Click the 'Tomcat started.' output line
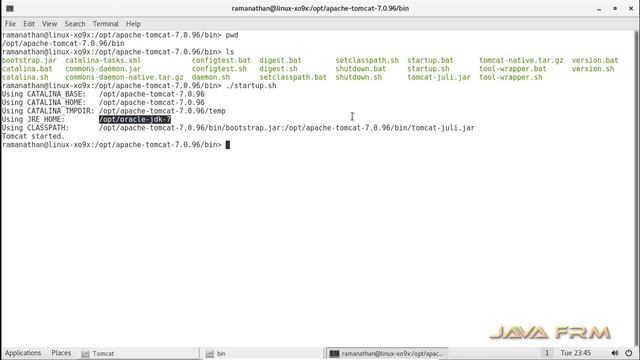Image resolution: width=640 pixels, height=360 pixels. (33, 136)
